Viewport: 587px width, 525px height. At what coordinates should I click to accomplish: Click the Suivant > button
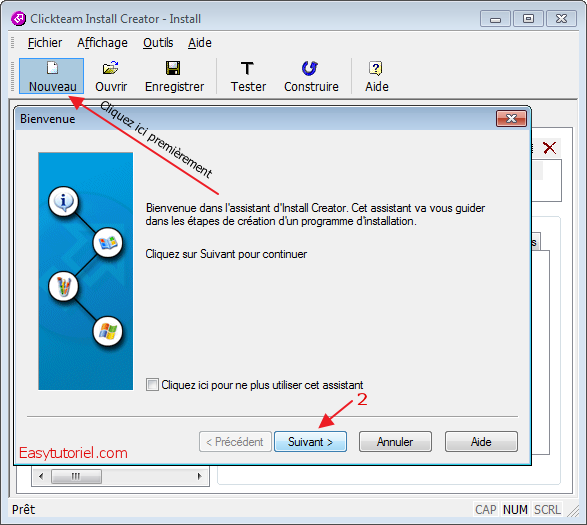point(310,441)
